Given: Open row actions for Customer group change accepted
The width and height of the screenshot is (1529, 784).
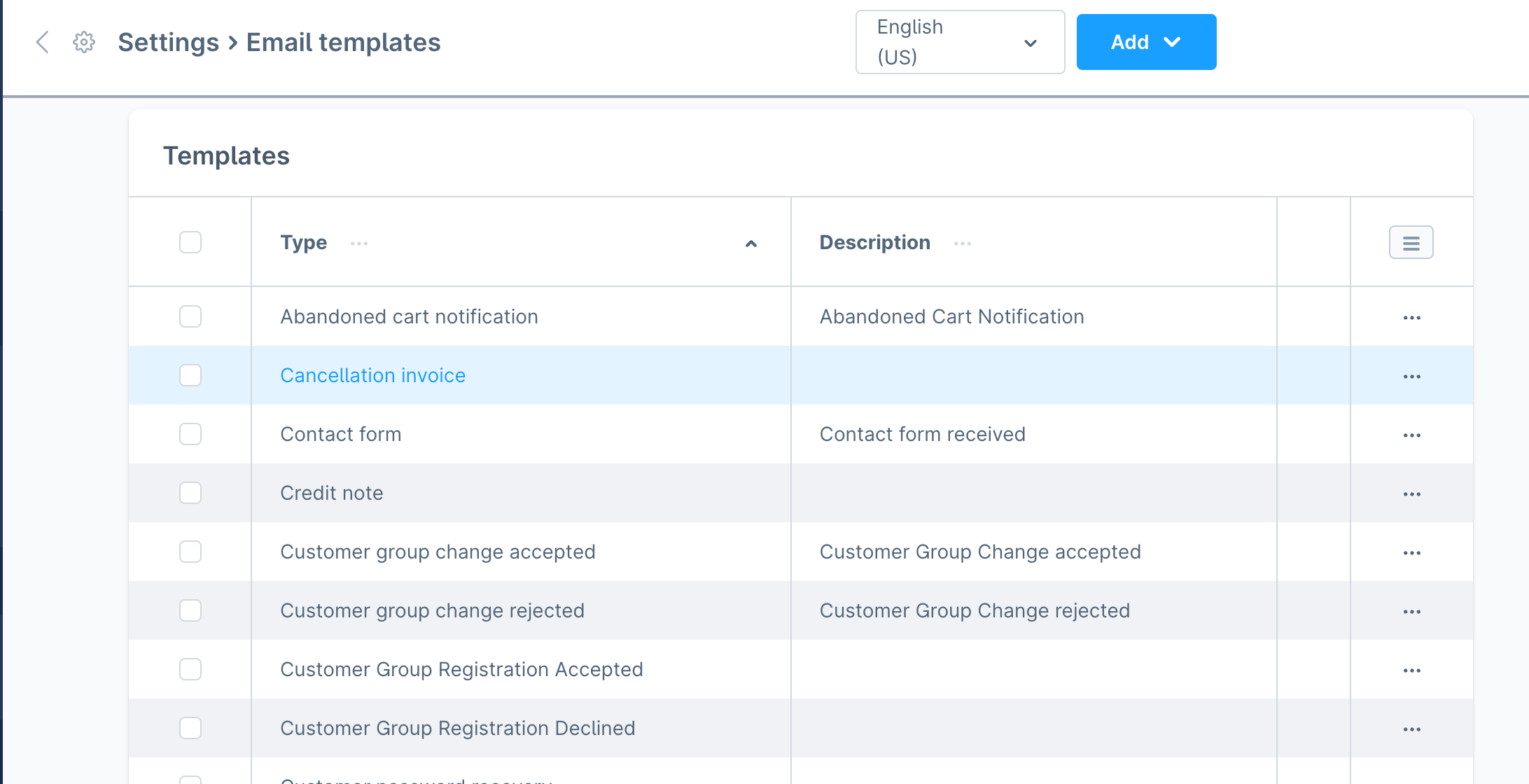Looking at the screenshot, I should [1412, 552].
